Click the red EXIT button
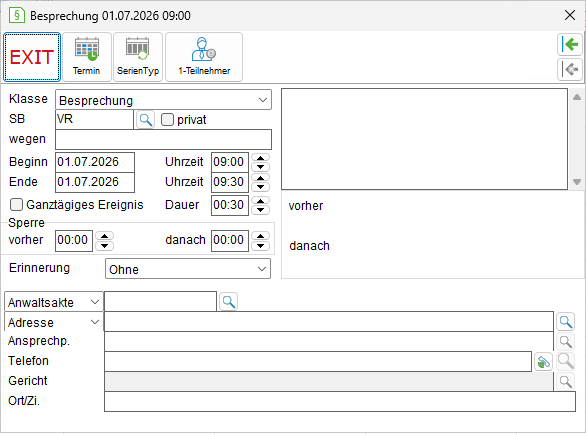The width and height of the screenshot is (586, 435). pos(32,57)
